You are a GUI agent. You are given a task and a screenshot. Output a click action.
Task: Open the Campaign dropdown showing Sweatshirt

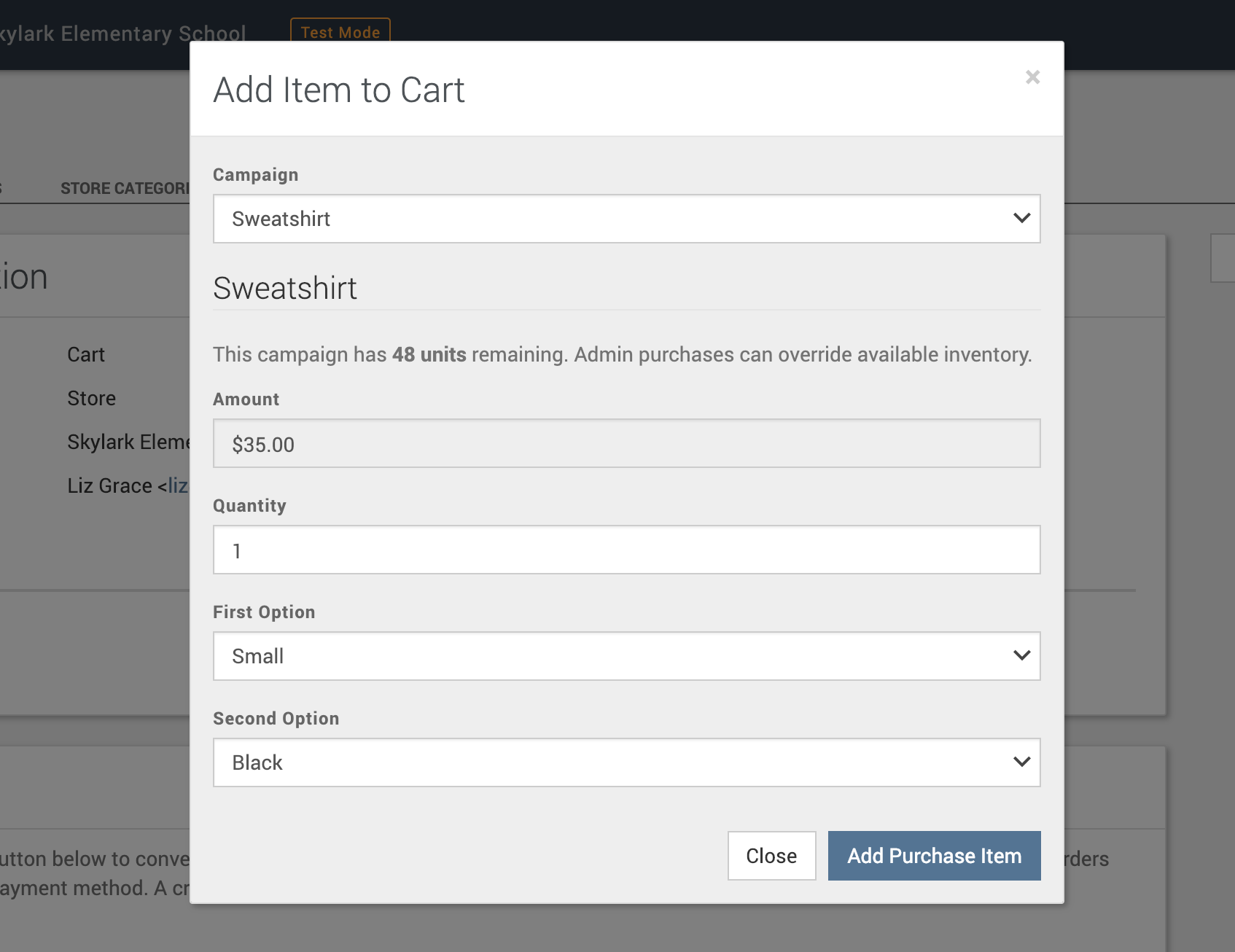point(626,219)
